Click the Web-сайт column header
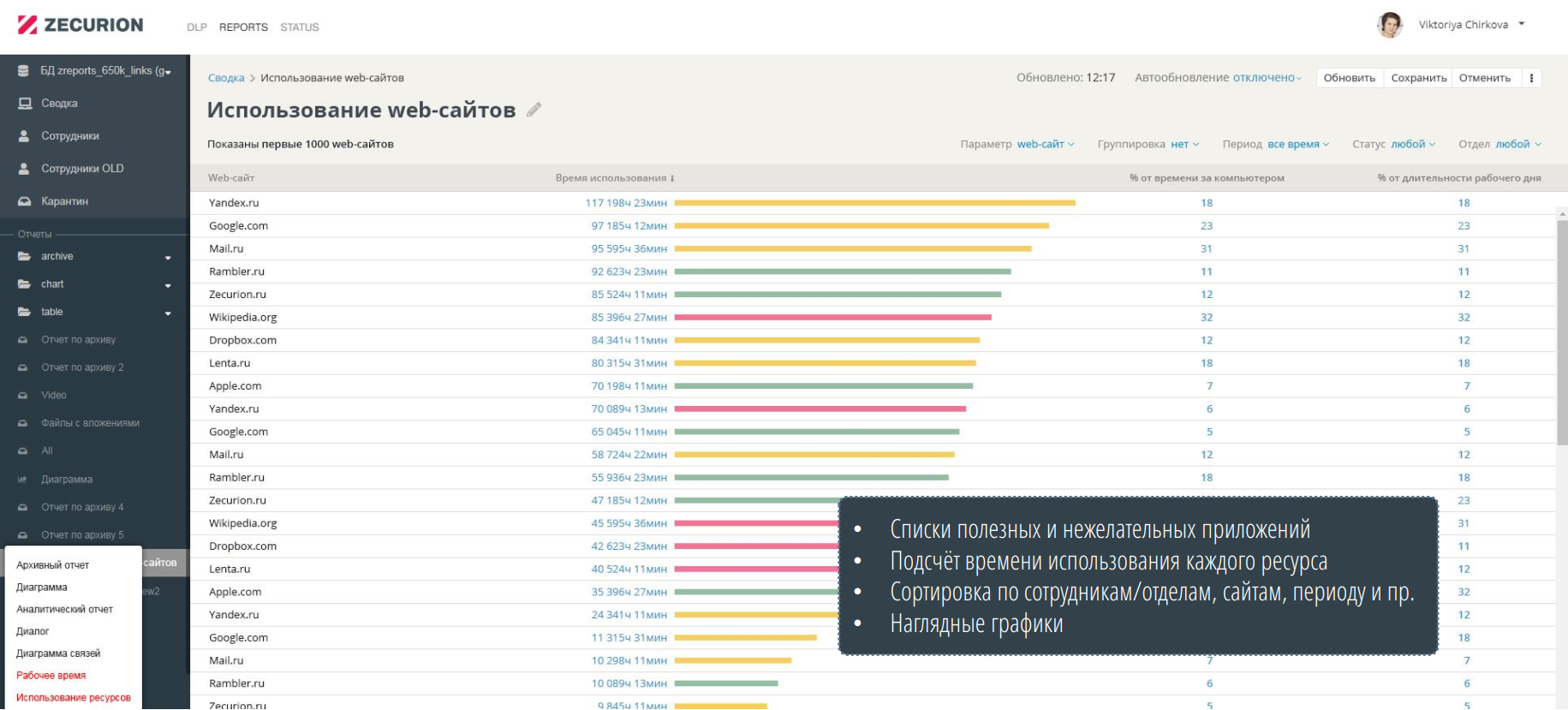 click(231, 178)
